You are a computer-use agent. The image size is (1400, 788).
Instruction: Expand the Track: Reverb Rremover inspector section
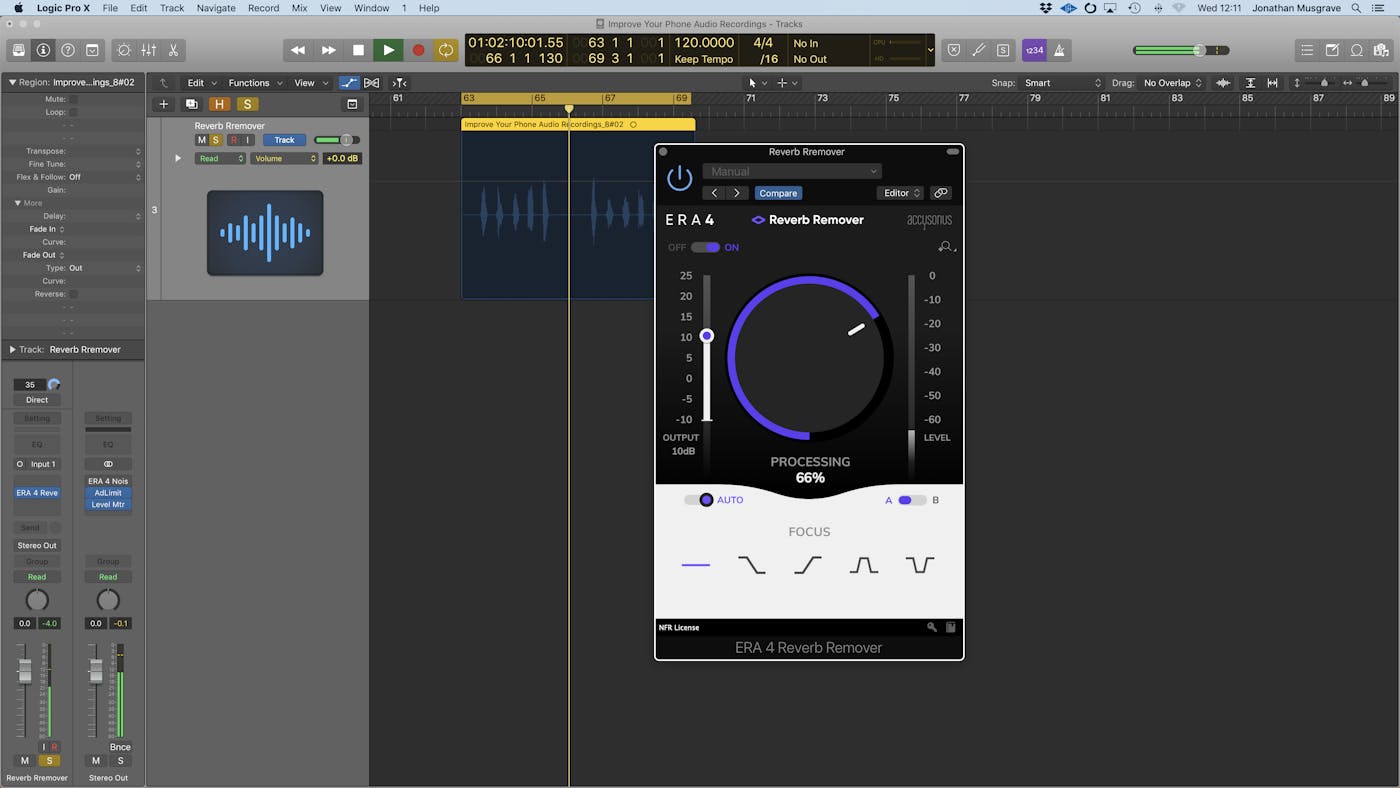point(12,349)
